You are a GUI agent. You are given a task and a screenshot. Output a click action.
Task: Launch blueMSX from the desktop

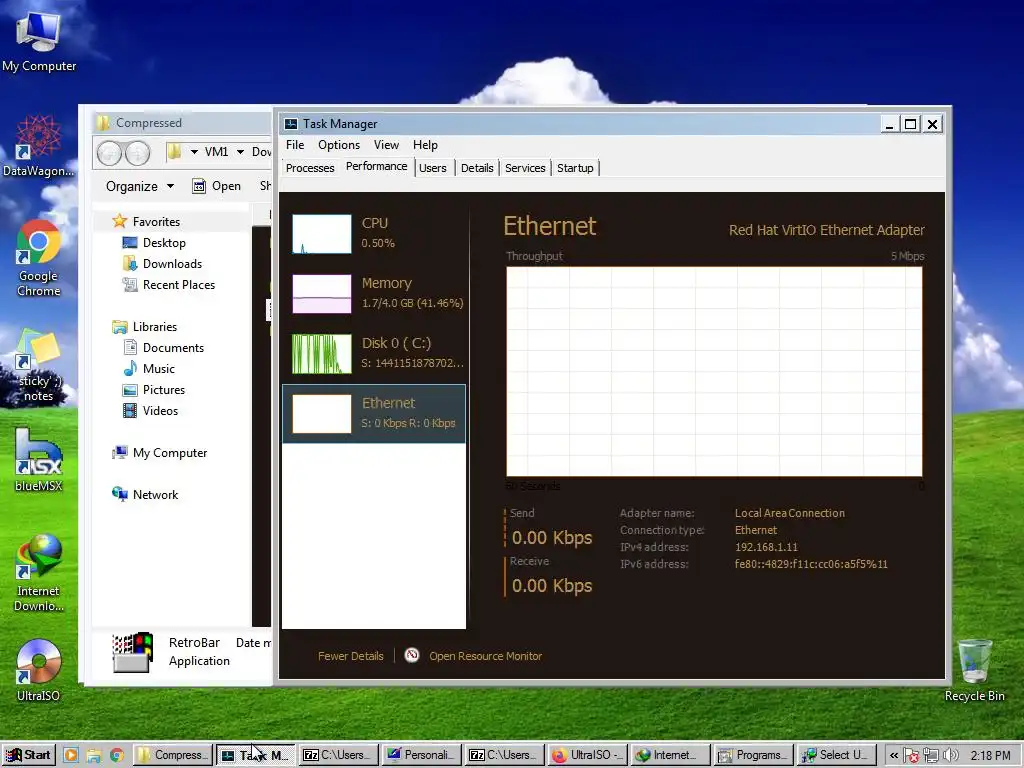click(39, 460)
